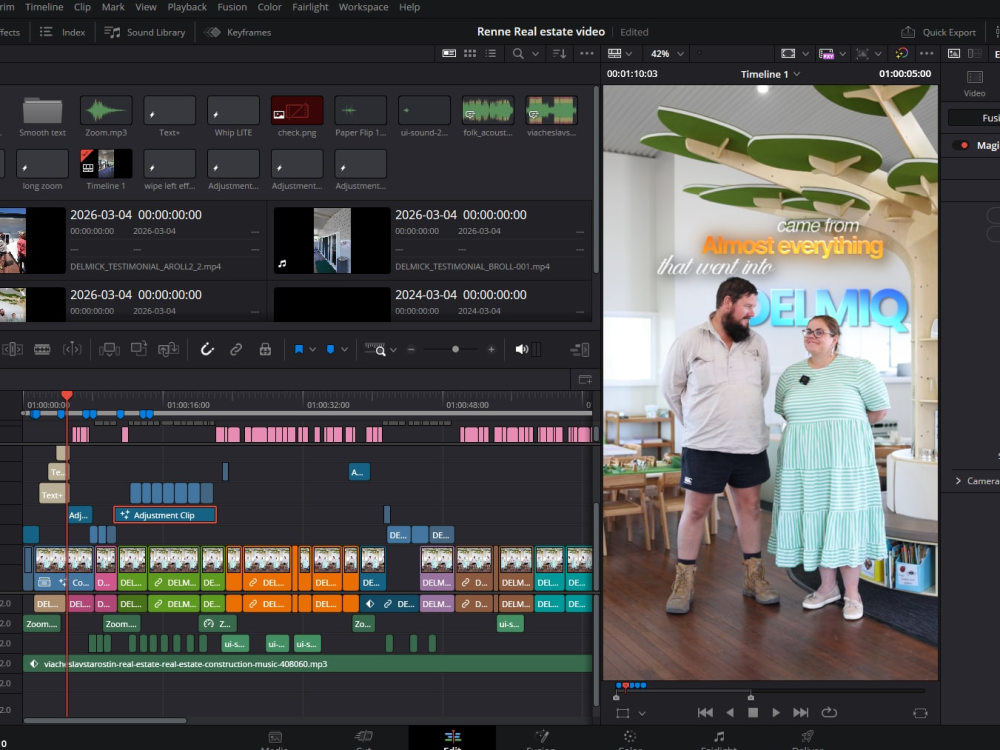Image resolution: width=1000 pixels, height=750 pixels.
Task: Open the Keyframes panel
Action: pos(238,32)
